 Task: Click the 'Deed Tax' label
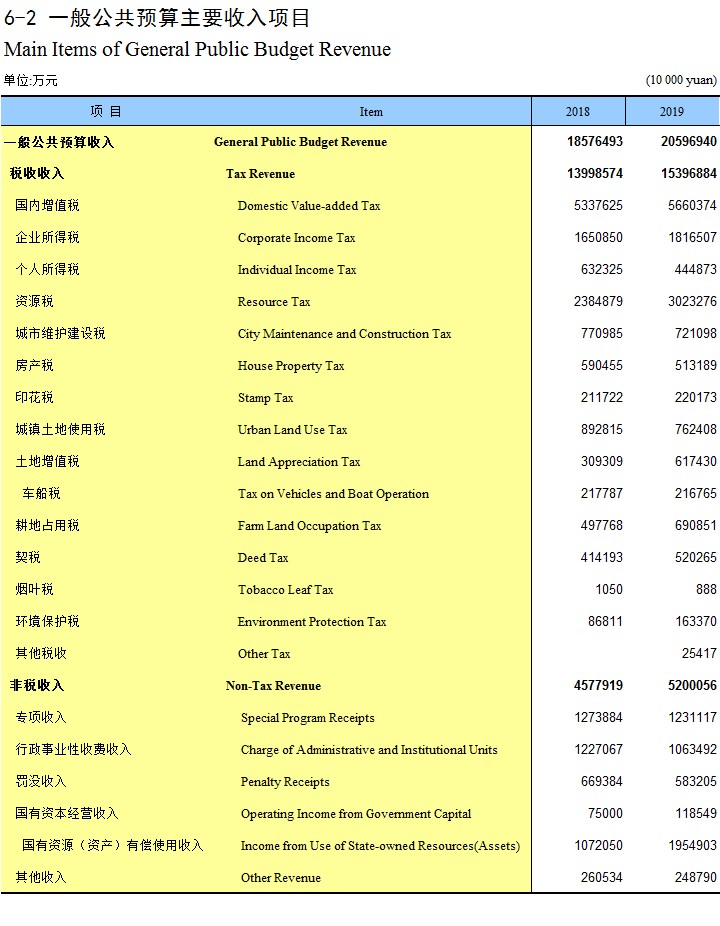pos(263,557)
